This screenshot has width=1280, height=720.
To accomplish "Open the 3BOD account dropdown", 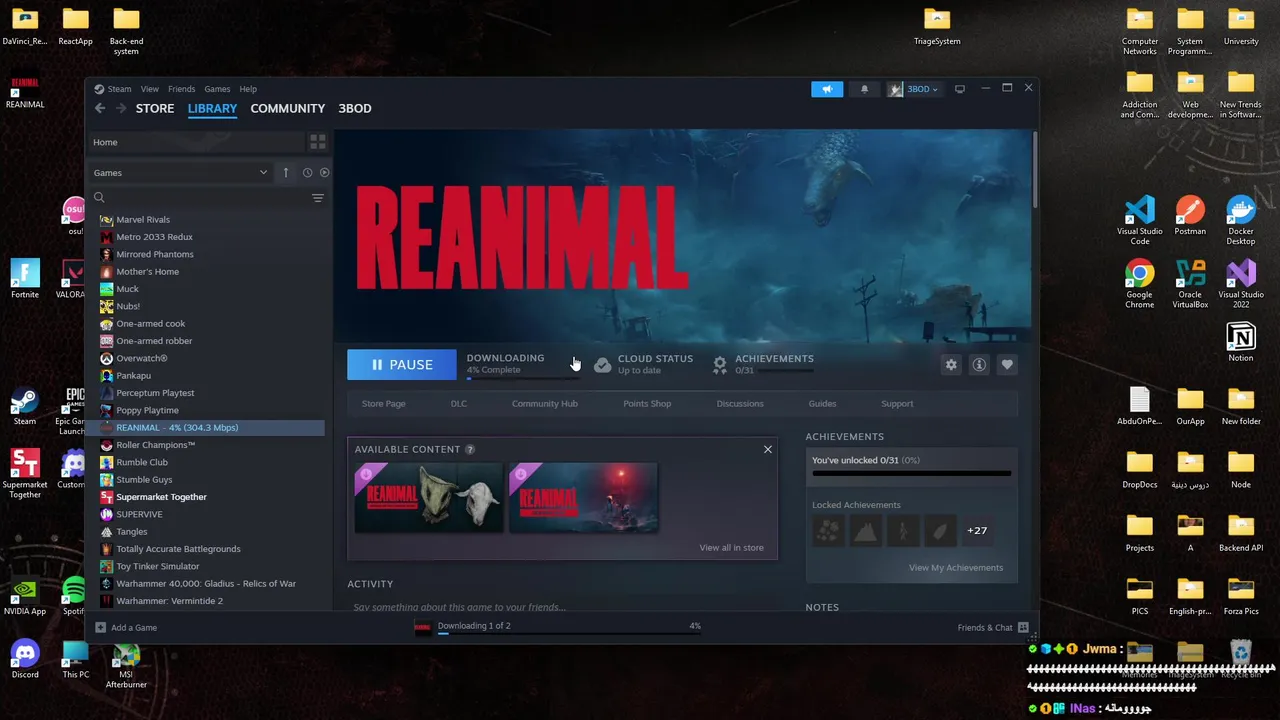I will (x=914, y=89).
